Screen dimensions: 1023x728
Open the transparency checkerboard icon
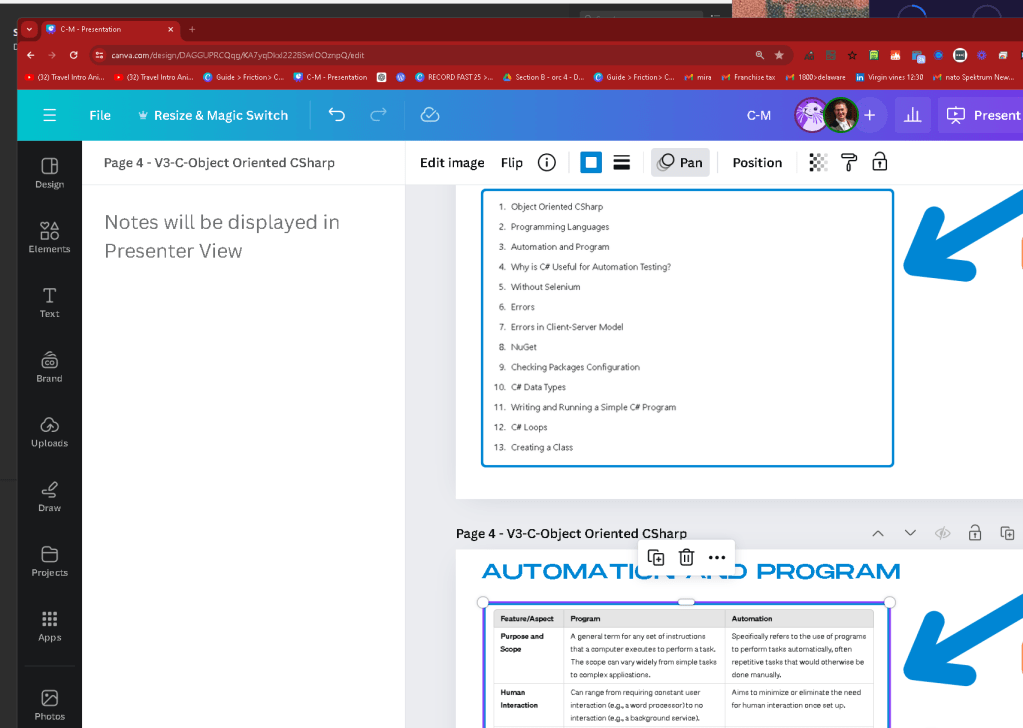tap(818, 162)
